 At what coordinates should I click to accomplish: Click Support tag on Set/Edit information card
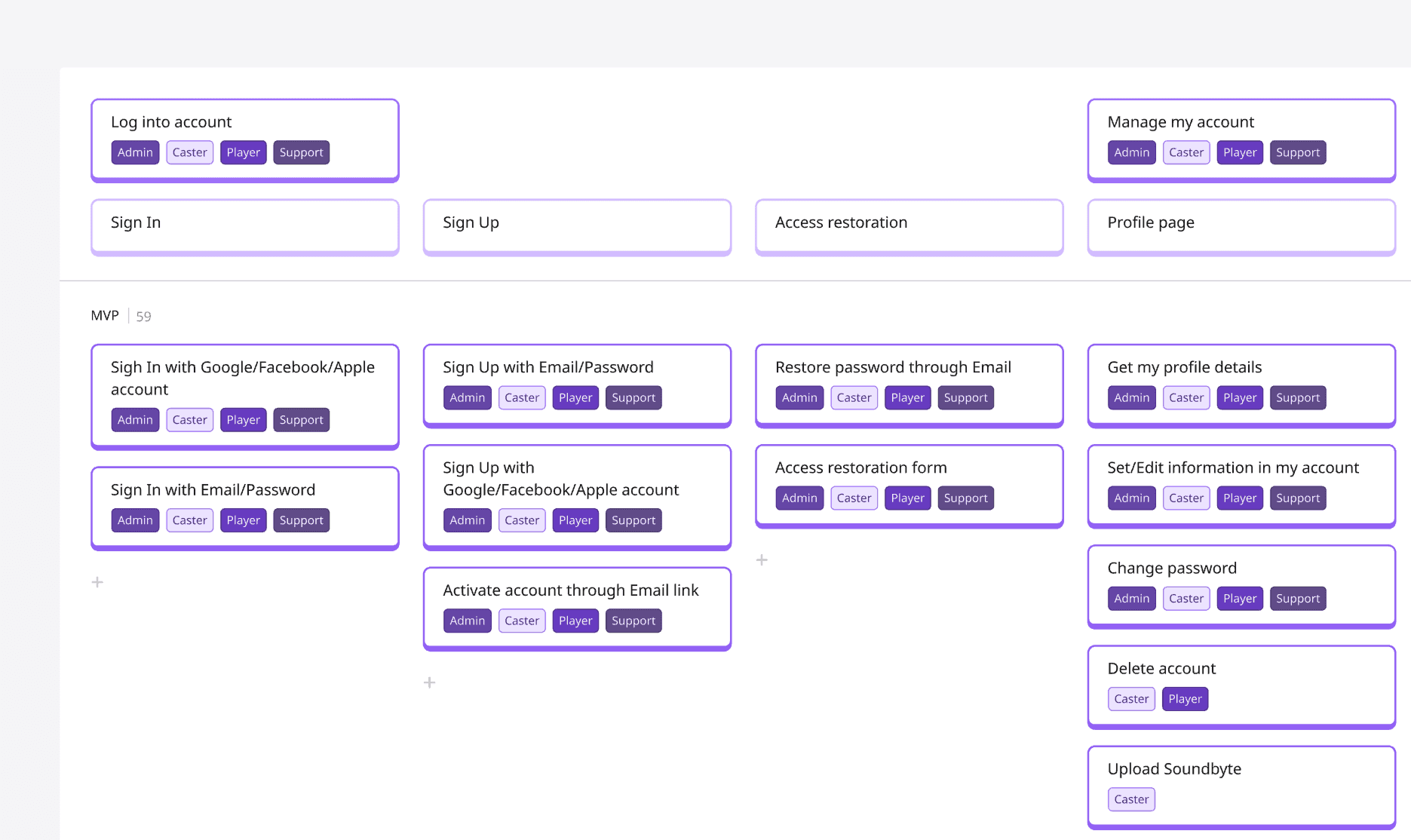click(1298, 498)
